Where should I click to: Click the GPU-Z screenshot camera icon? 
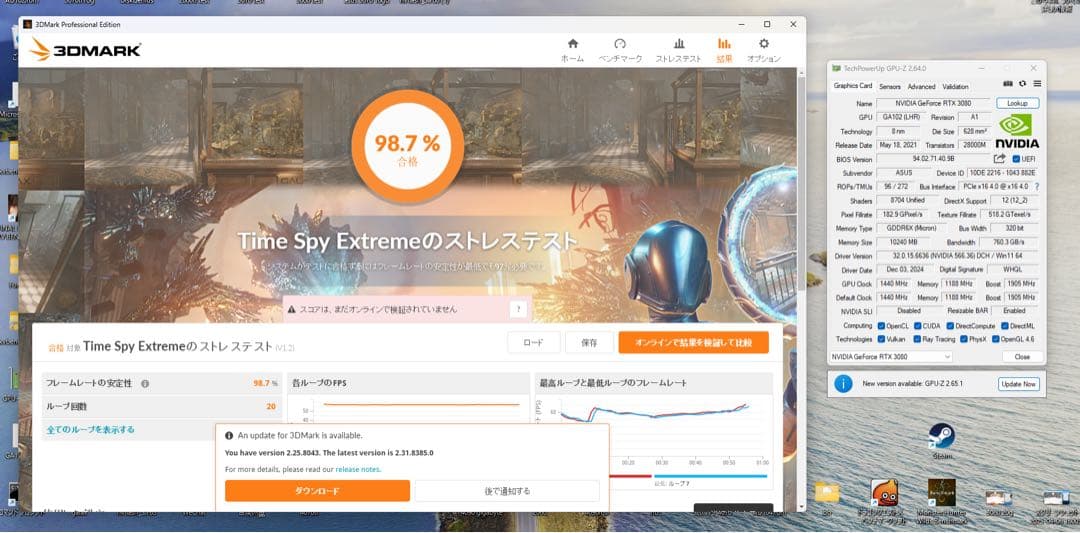(x=1008, y=84)
